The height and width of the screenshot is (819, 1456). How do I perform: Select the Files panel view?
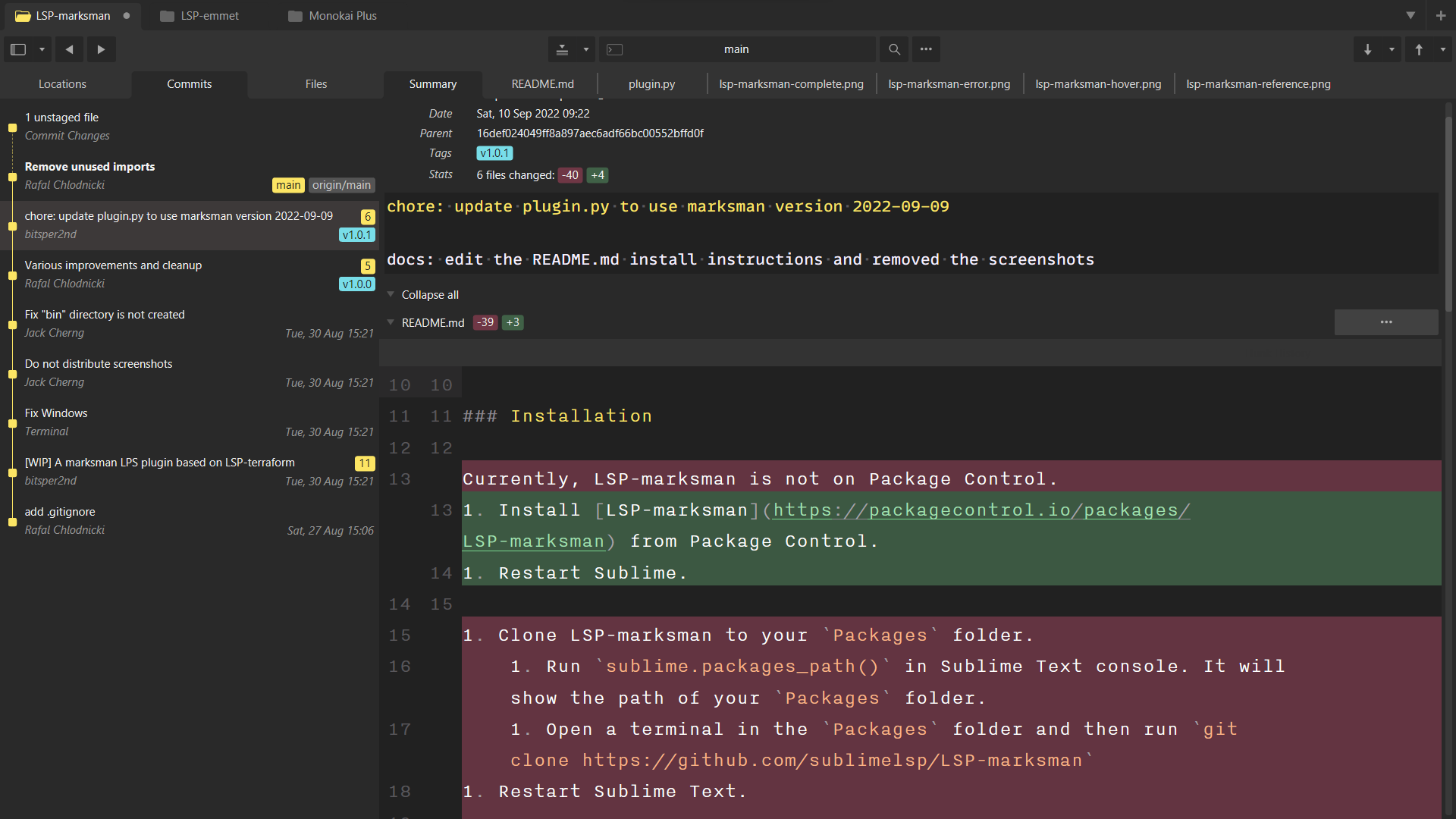pyautogui.click(x=315, y=83)
